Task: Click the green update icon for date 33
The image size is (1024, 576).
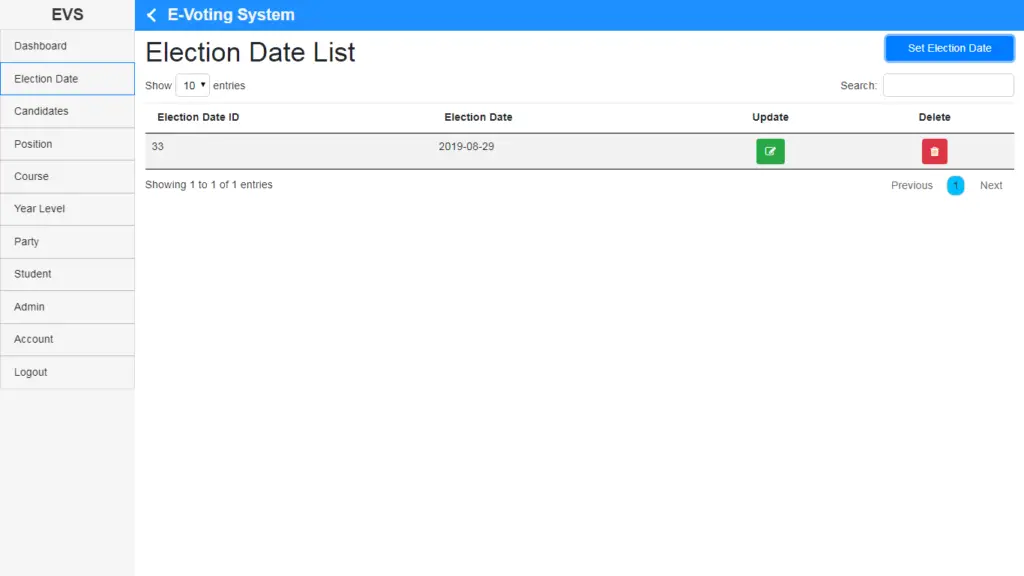Action: [770, 151]
